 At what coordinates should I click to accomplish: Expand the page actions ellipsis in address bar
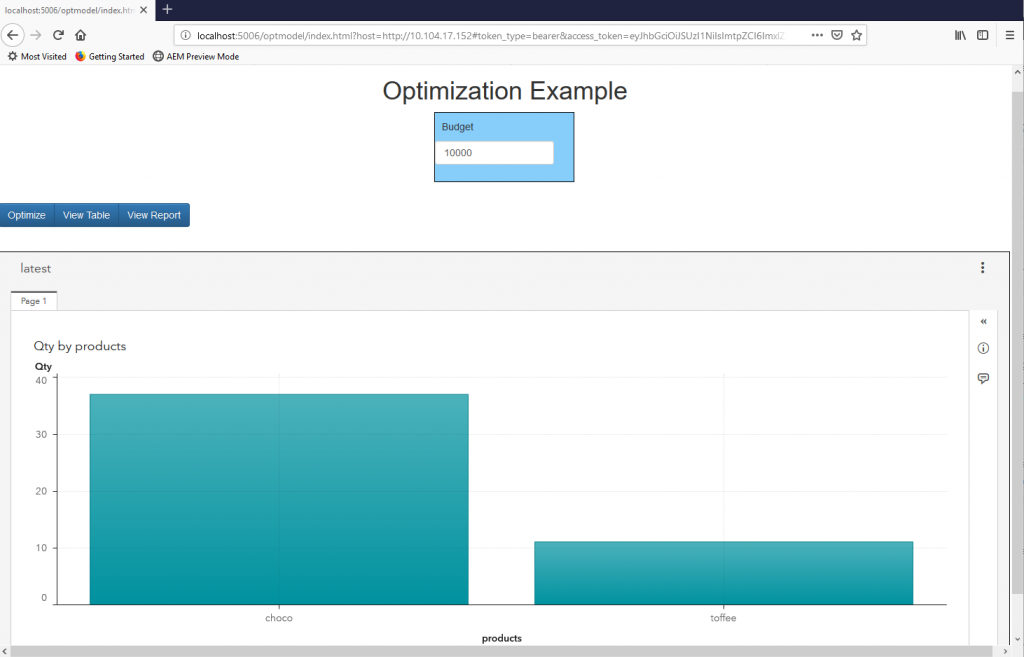point(817,35)
